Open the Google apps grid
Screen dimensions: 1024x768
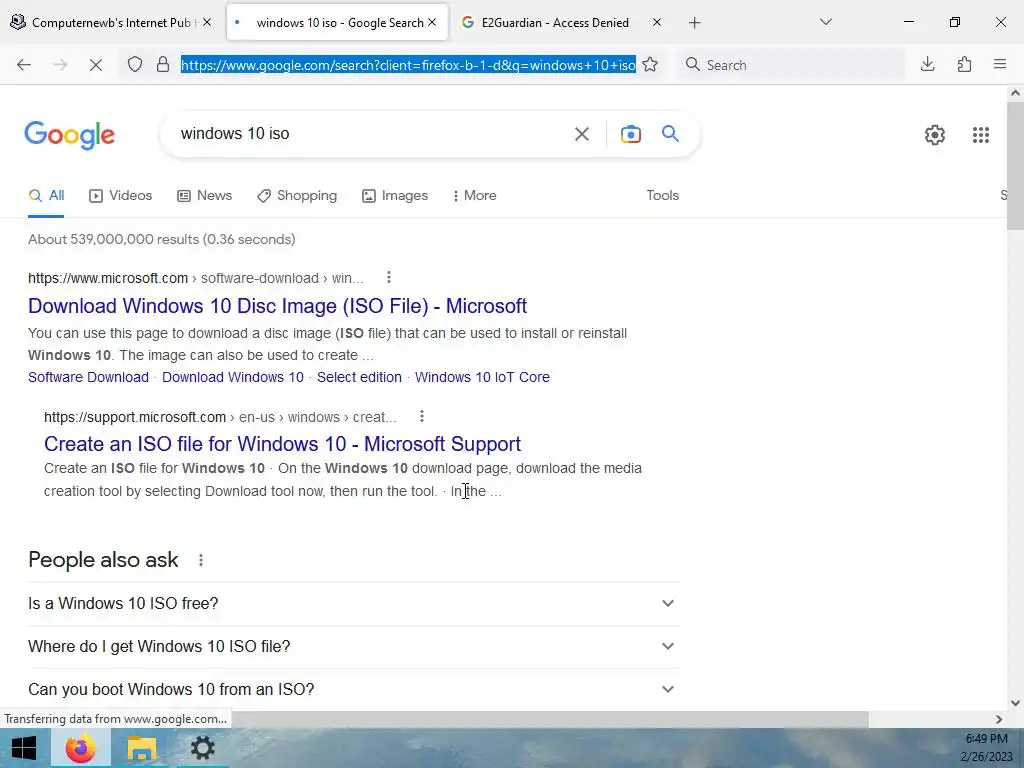[980, 135]
